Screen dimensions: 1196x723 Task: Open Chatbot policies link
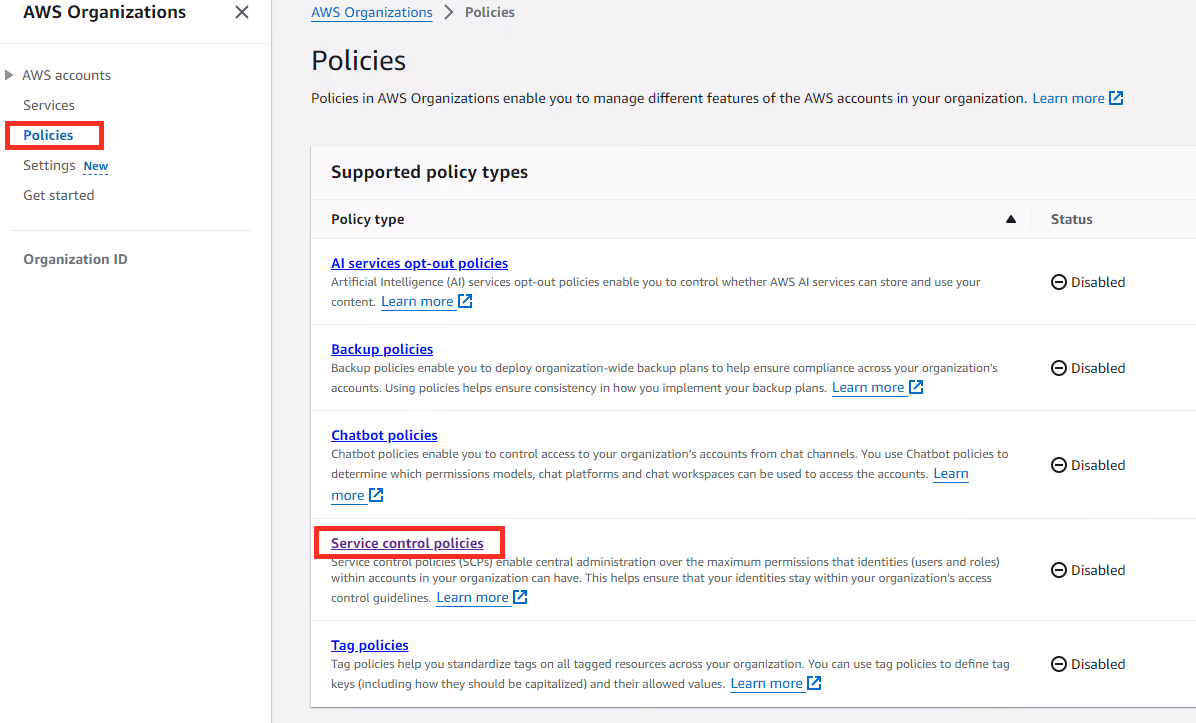384,435
